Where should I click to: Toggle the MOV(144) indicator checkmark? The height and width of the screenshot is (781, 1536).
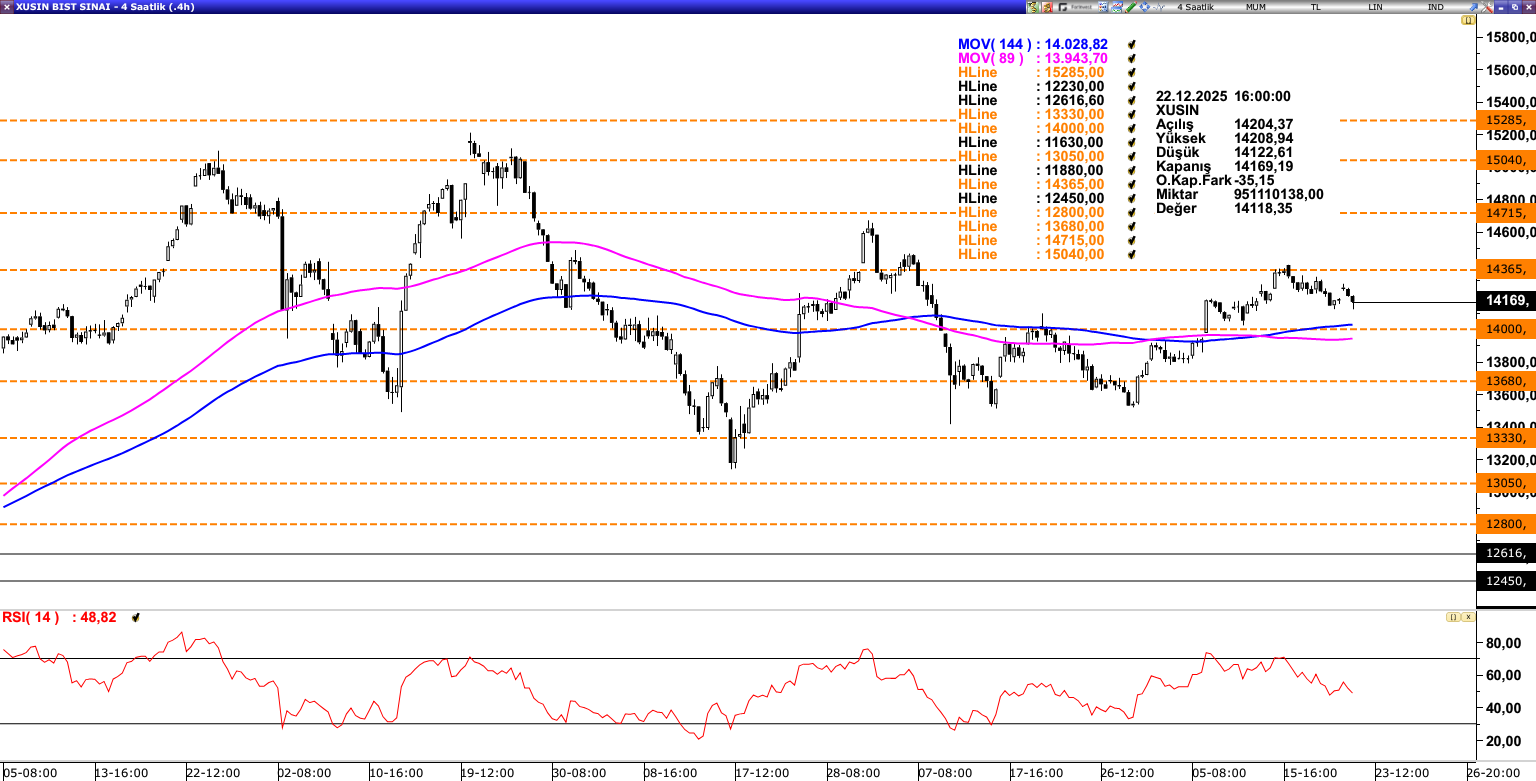pos(1132,45)
